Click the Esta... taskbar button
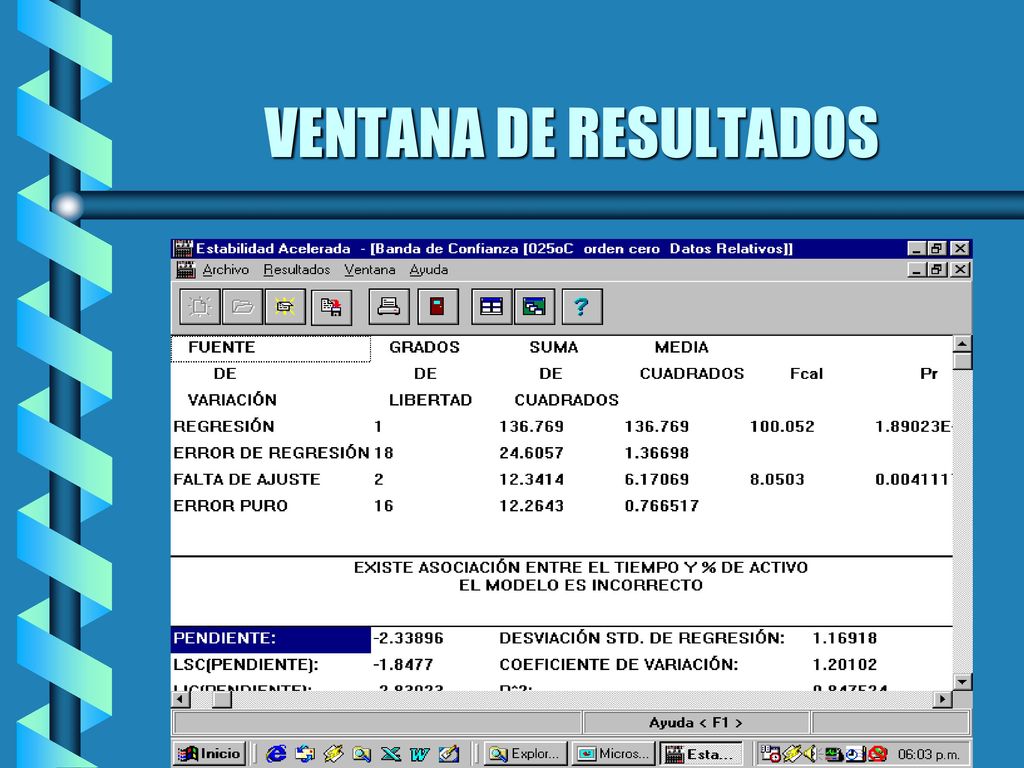Viewport: 1024px width, 768px height. [701, 754]
